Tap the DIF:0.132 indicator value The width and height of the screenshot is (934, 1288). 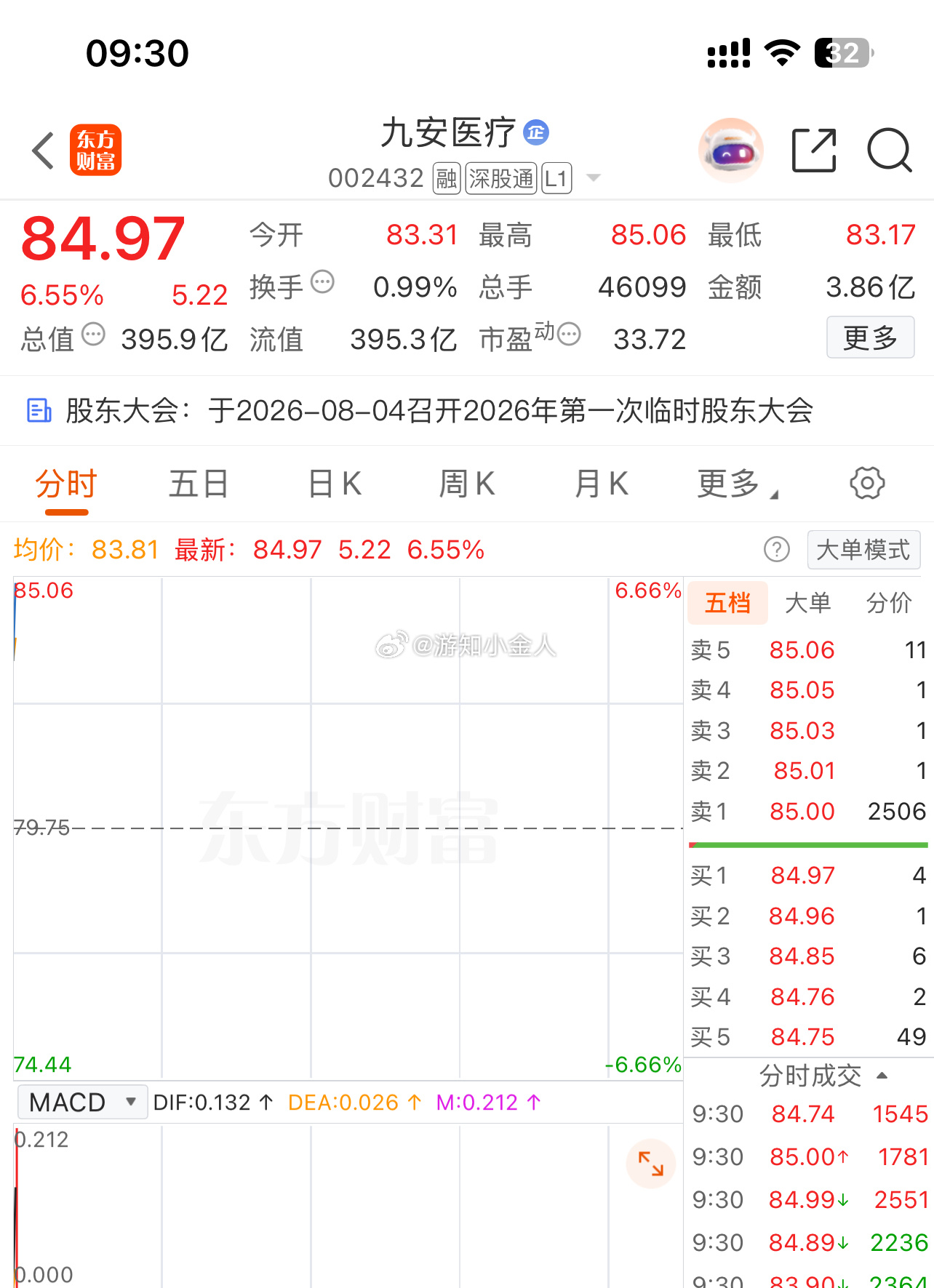[213, 1103]
